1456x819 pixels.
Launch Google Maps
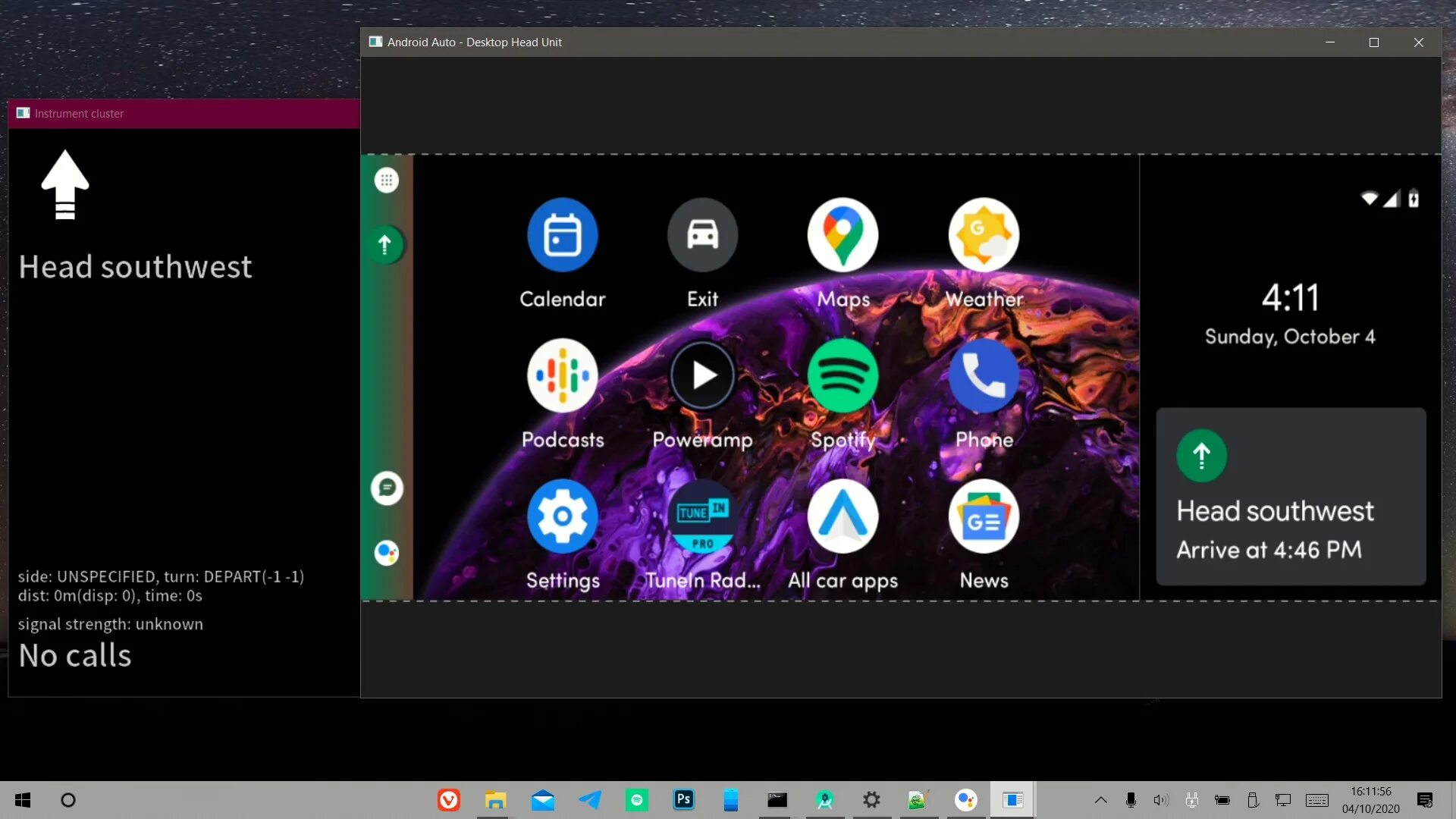pyautogui.click(x=843, y=235)
